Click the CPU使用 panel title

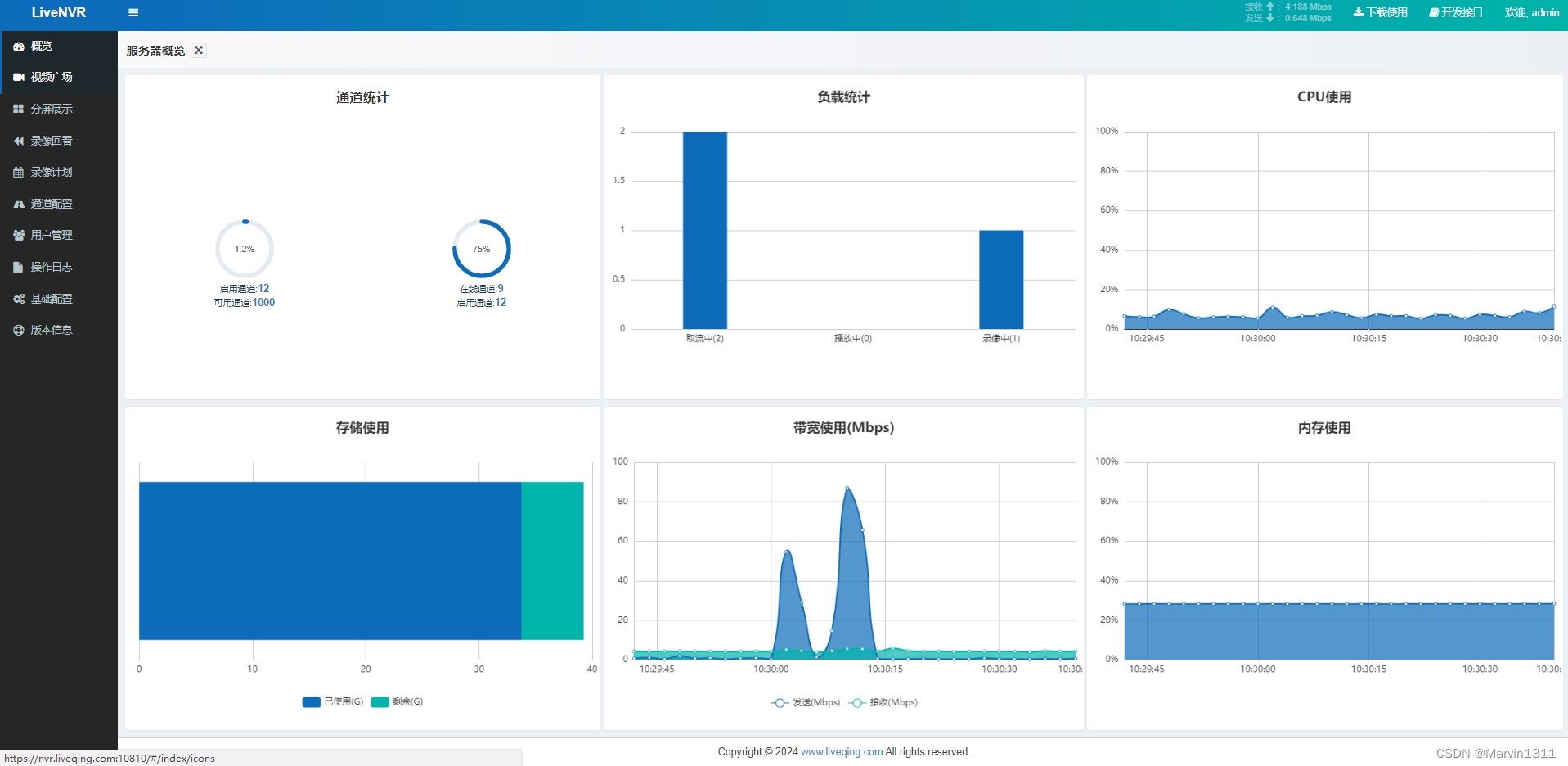pyautogui.click(x=1324, y=97)
